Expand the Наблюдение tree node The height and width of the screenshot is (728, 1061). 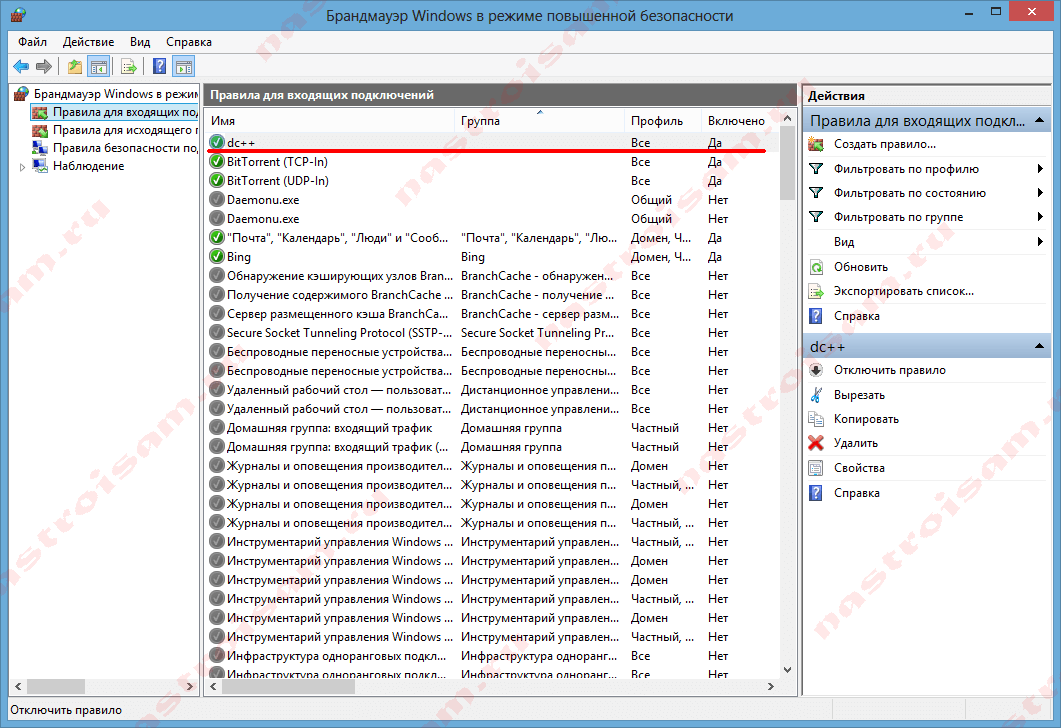click(x=23, y=166)
